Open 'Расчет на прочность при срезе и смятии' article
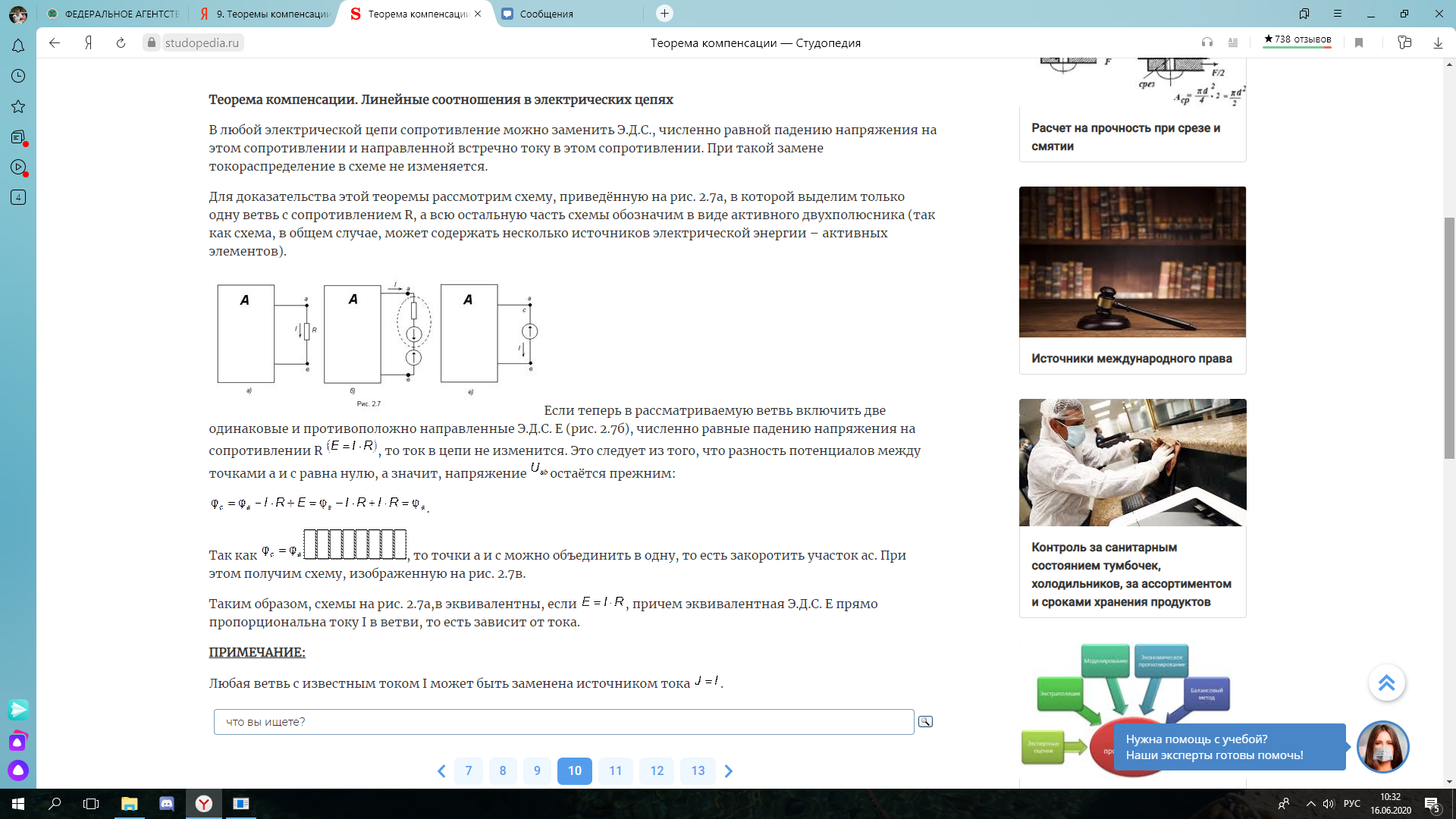The image size is (1456, 819). pyautogui.click(x=1126, y=137)
